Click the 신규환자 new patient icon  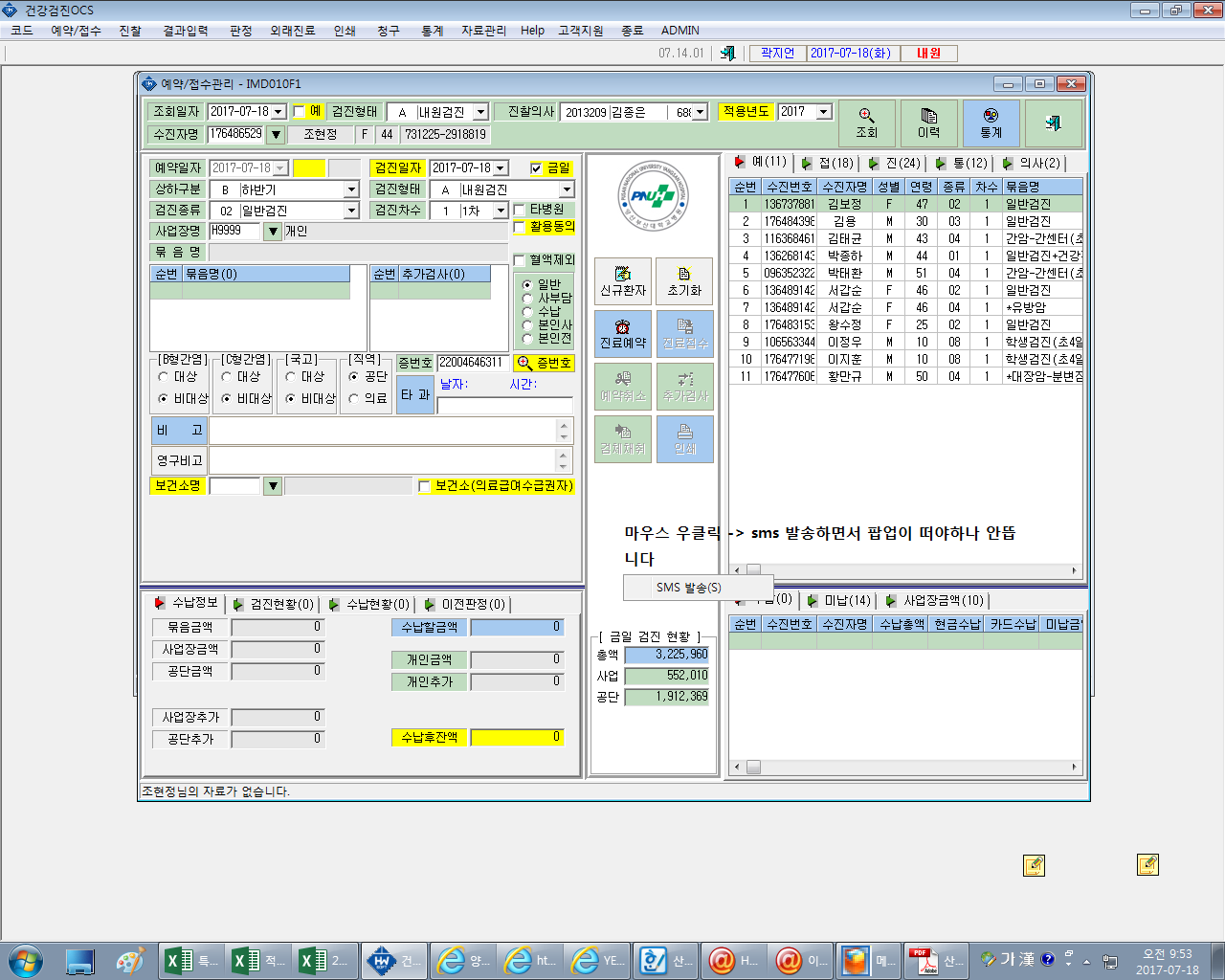coord(623,281)
